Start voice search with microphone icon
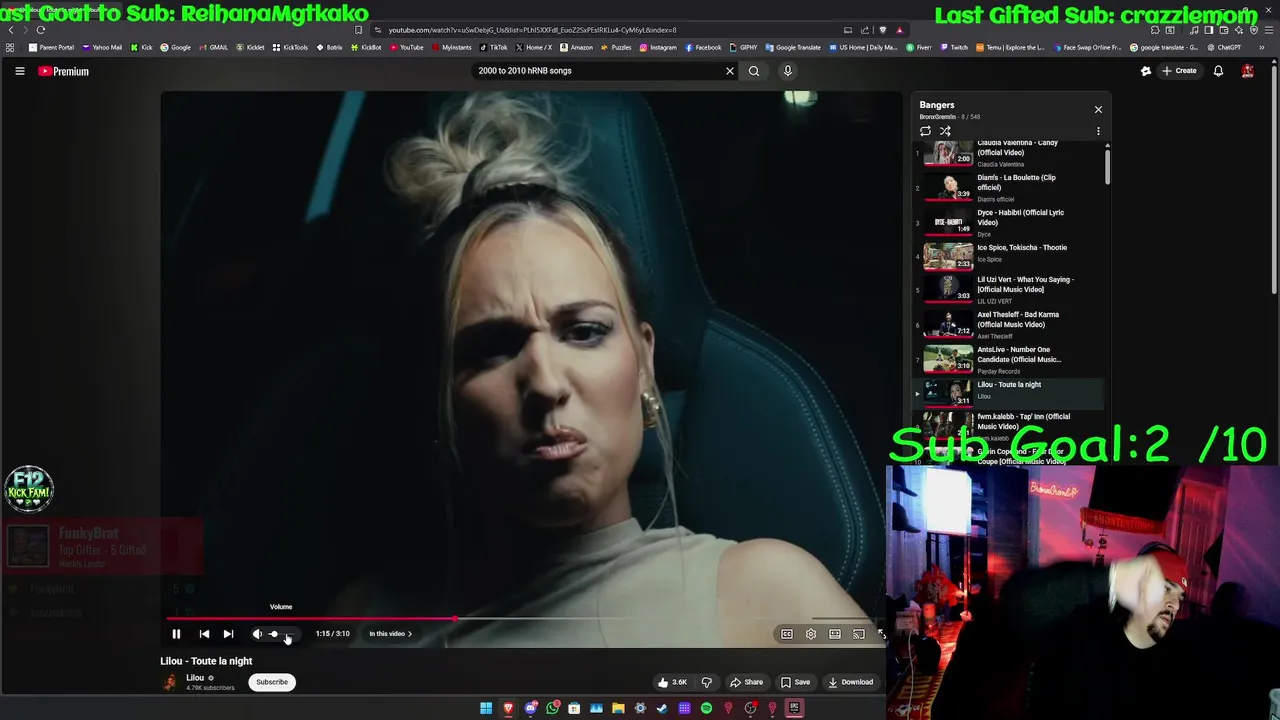 [788, 71]
